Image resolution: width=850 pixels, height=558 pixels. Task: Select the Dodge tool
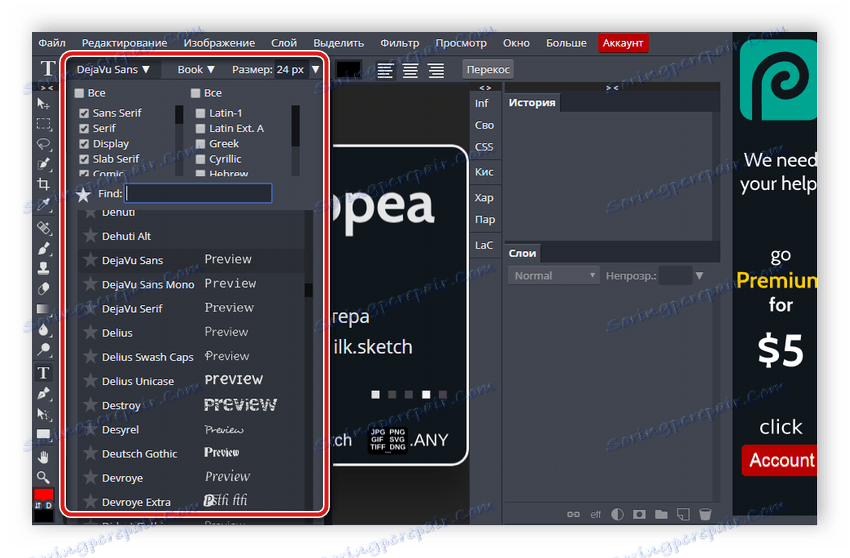(43, 350)
